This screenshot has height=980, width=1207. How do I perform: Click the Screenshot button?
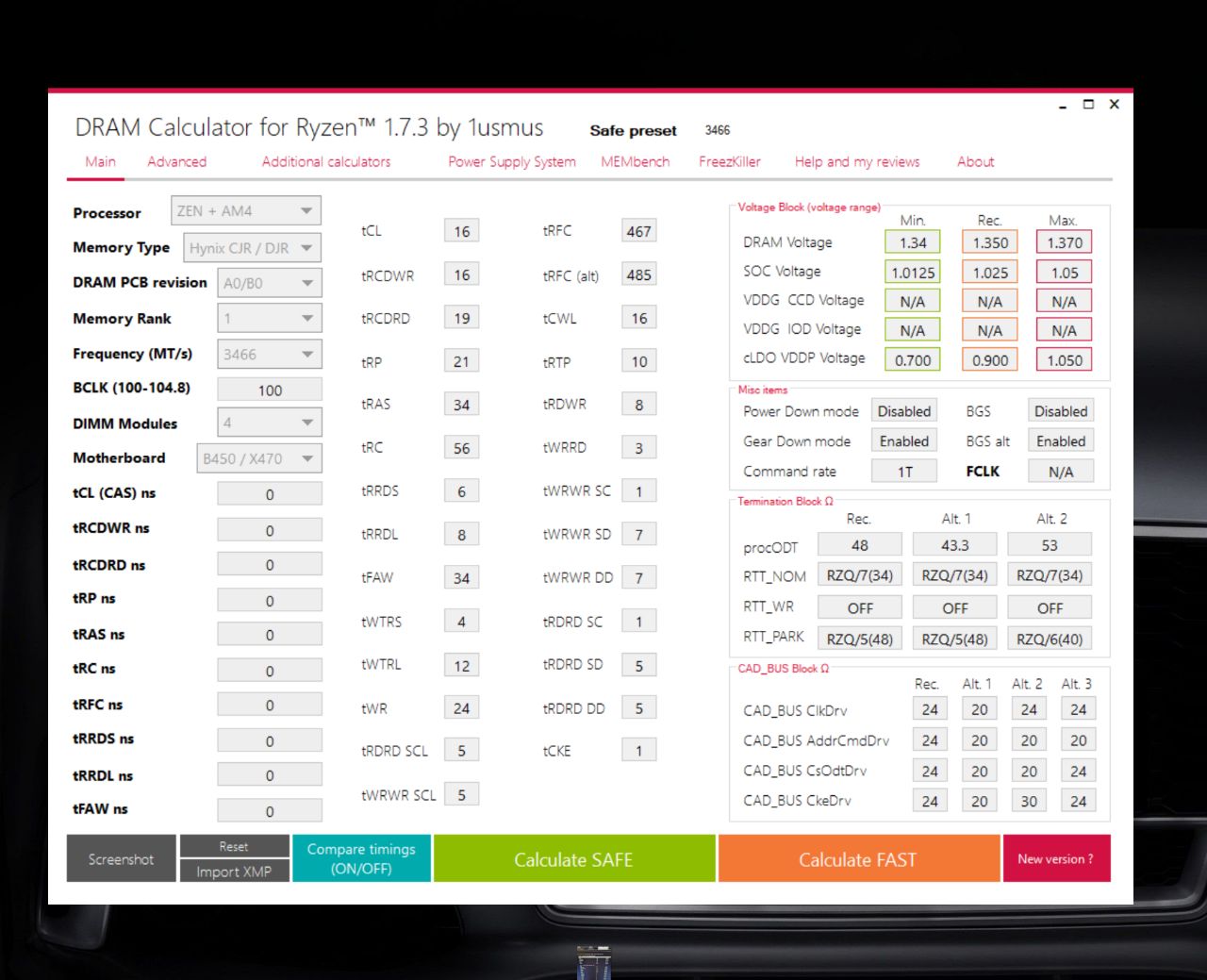pos(121,858)
